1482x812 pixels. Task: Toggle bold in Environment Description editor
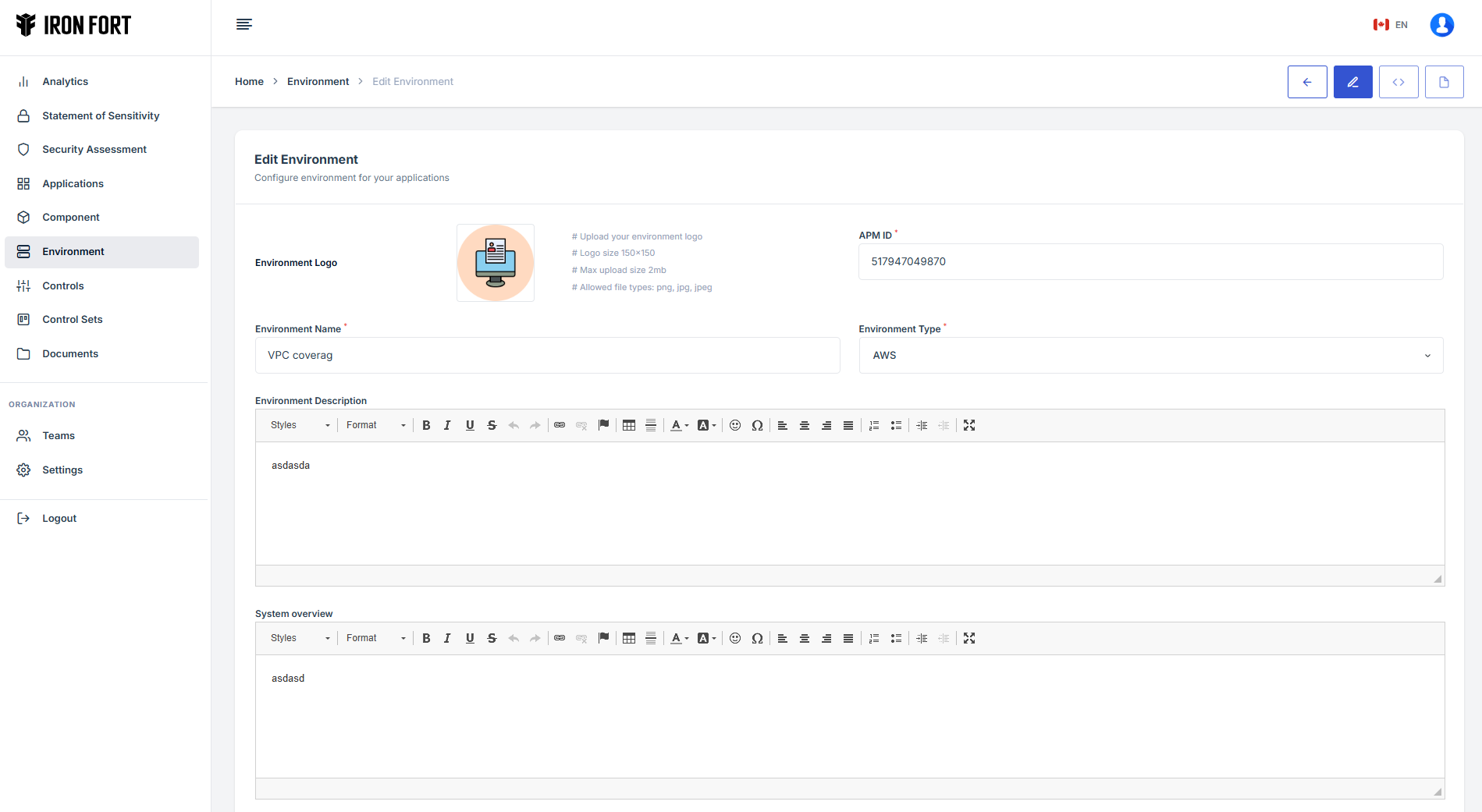click(426, 425)
